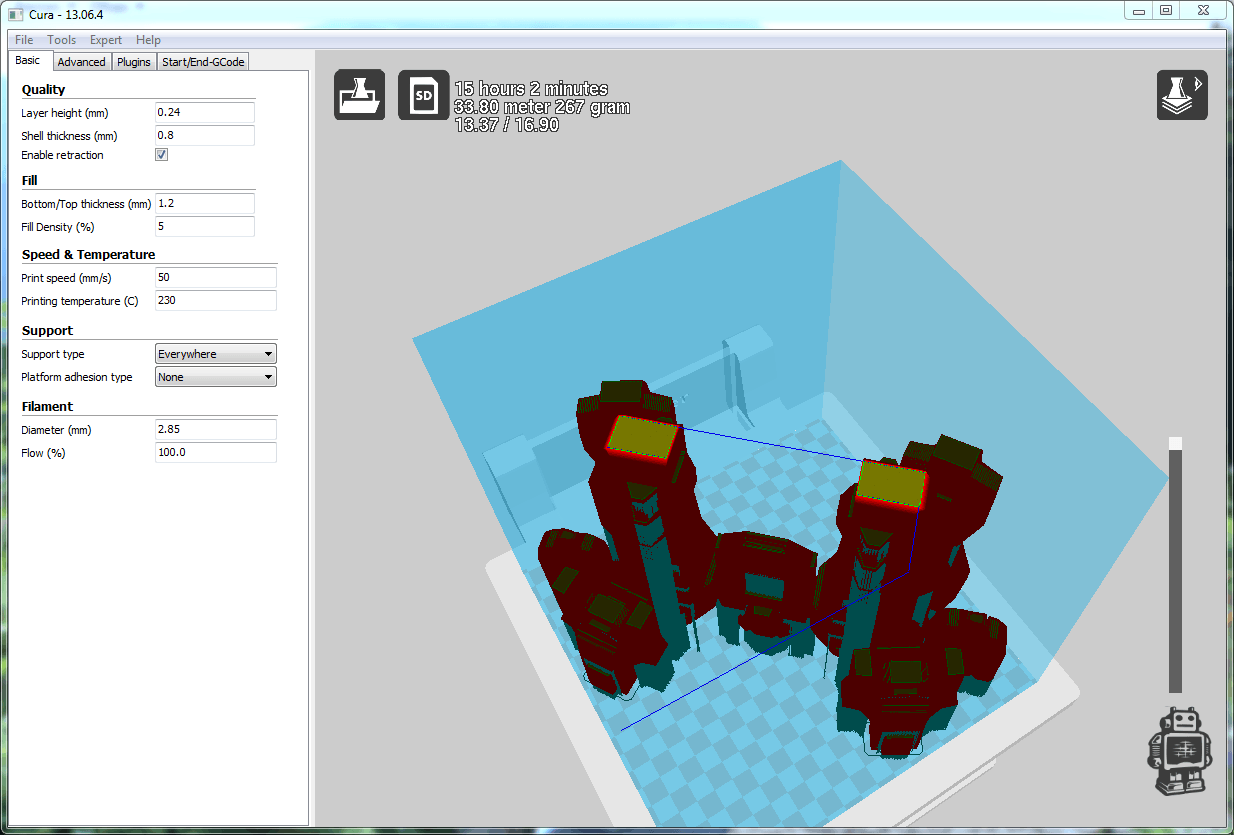The image size is (1234, 835).
Task: Open the view mode layers icon
Action: [1182, 95]
